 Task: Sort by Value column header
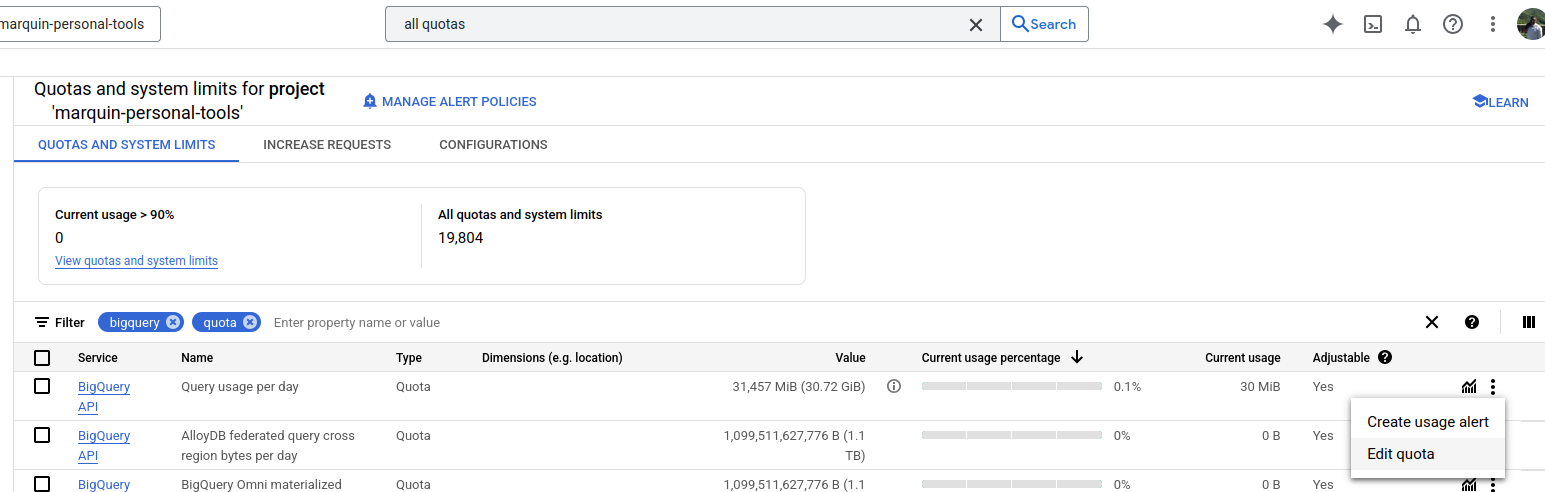click(850, 357)
